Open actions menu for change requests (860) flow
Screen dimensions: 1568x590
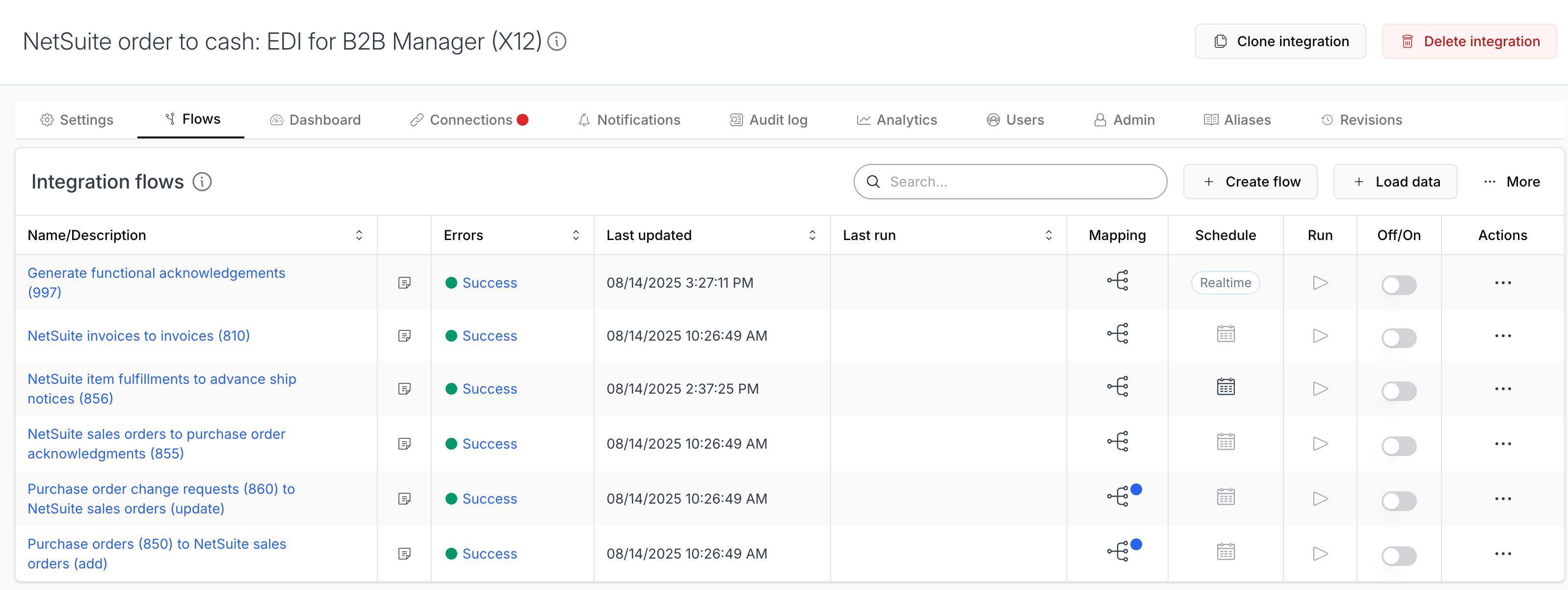[1503, 499]
